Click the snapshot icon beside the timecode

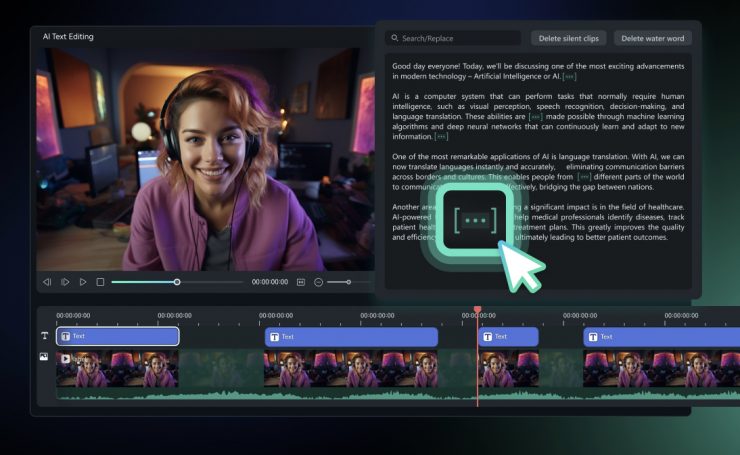300,282
